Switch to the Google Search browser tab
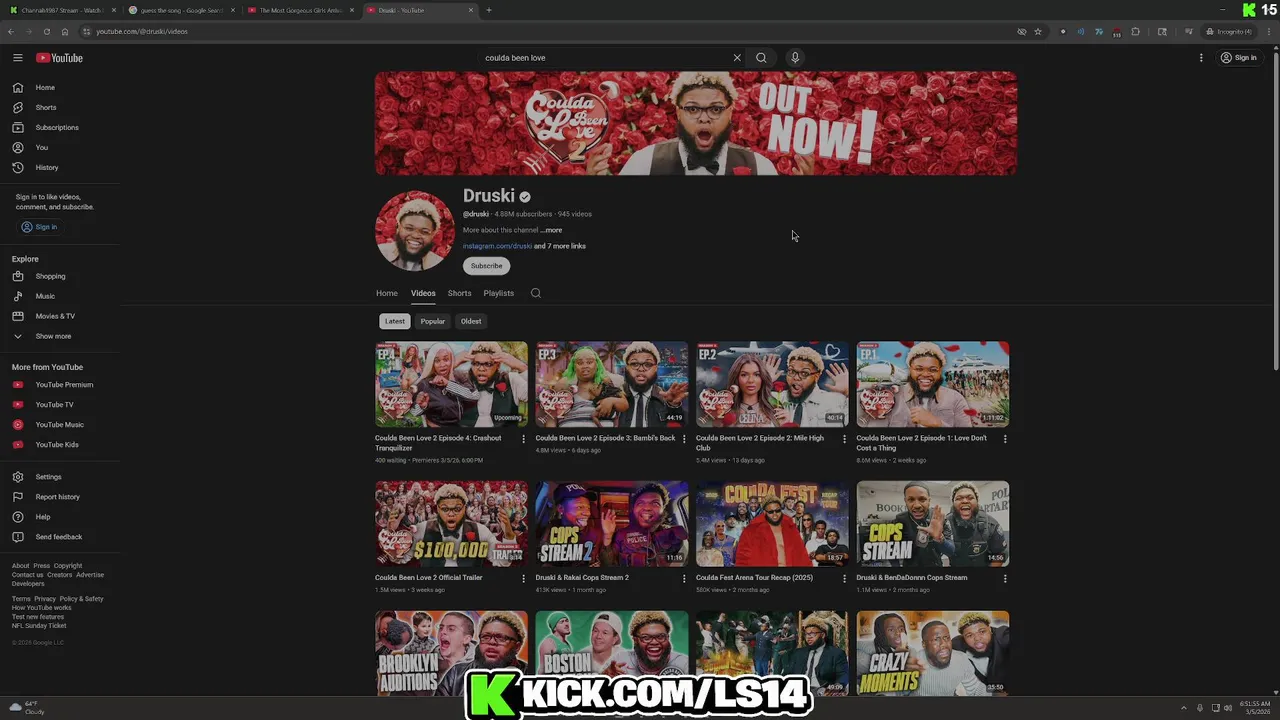 [x=182, y=10]
